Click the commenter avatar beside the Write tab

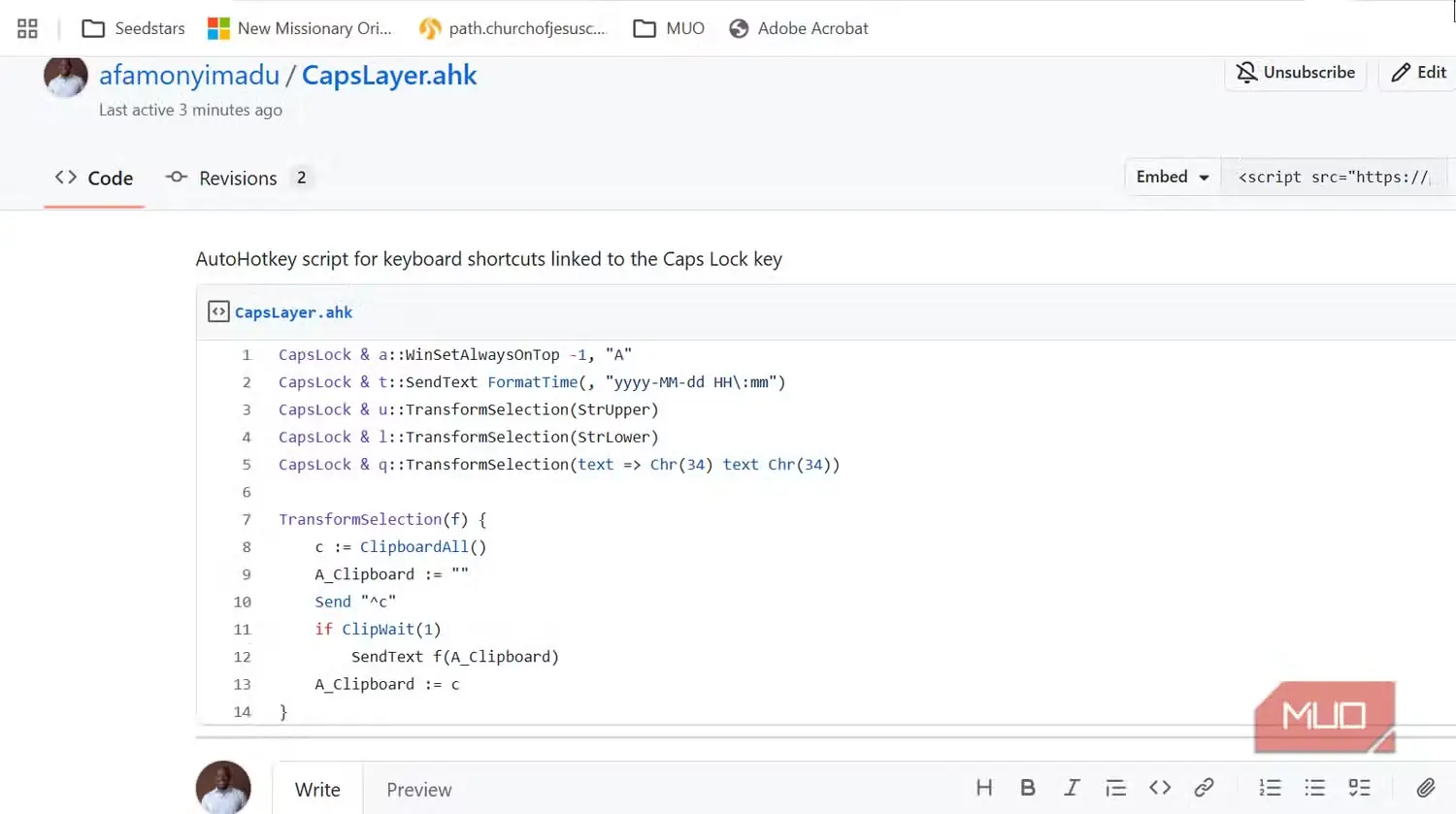click(x=223, y=787)
